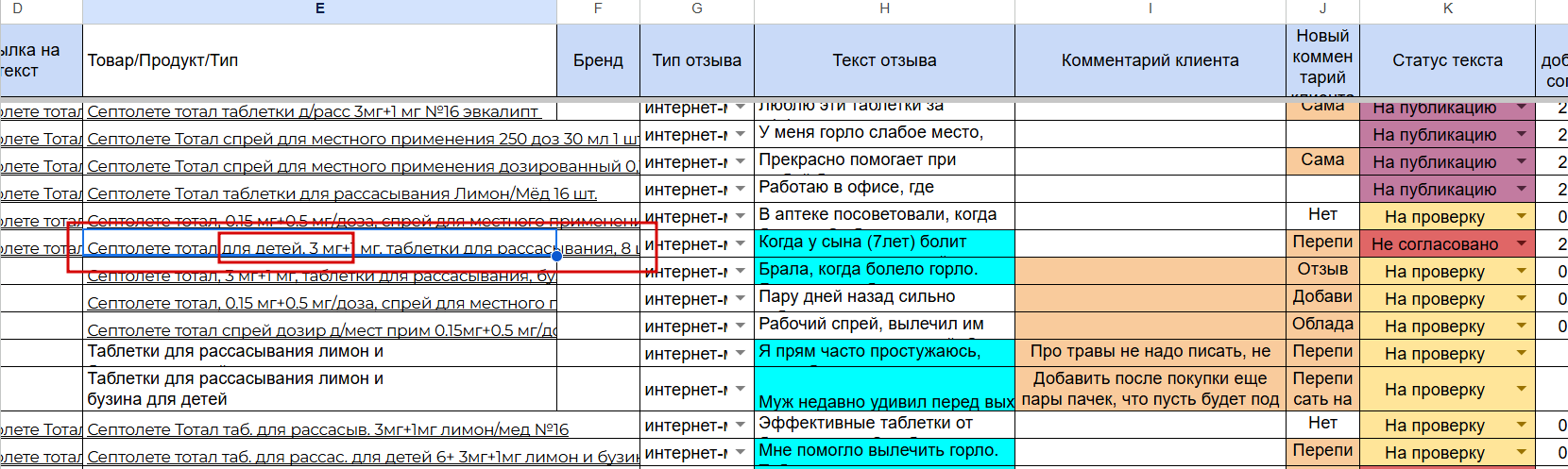
Task: Open link 'Септолете Тотал таб. для рассасыв. 3мг+1мг лимон/мед №16'
Action: point(328,429)
